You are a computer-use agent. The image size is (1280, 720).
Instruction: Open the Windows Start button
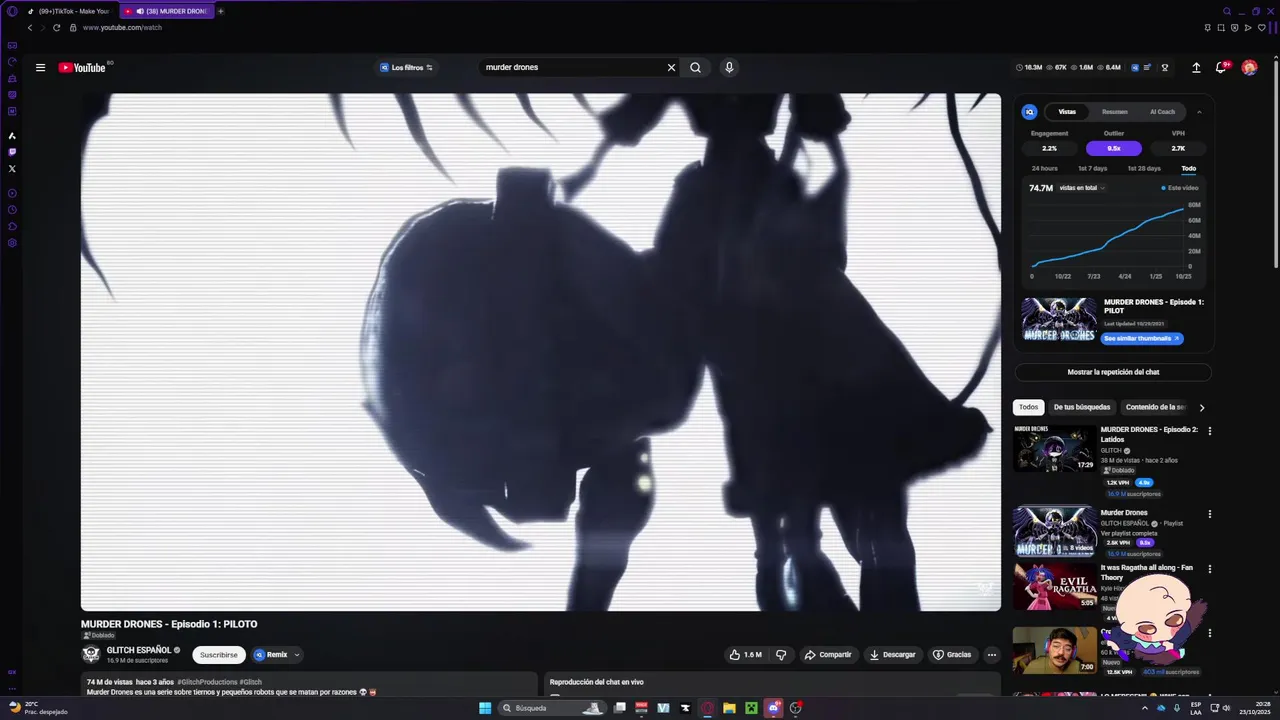click(485, 708)
